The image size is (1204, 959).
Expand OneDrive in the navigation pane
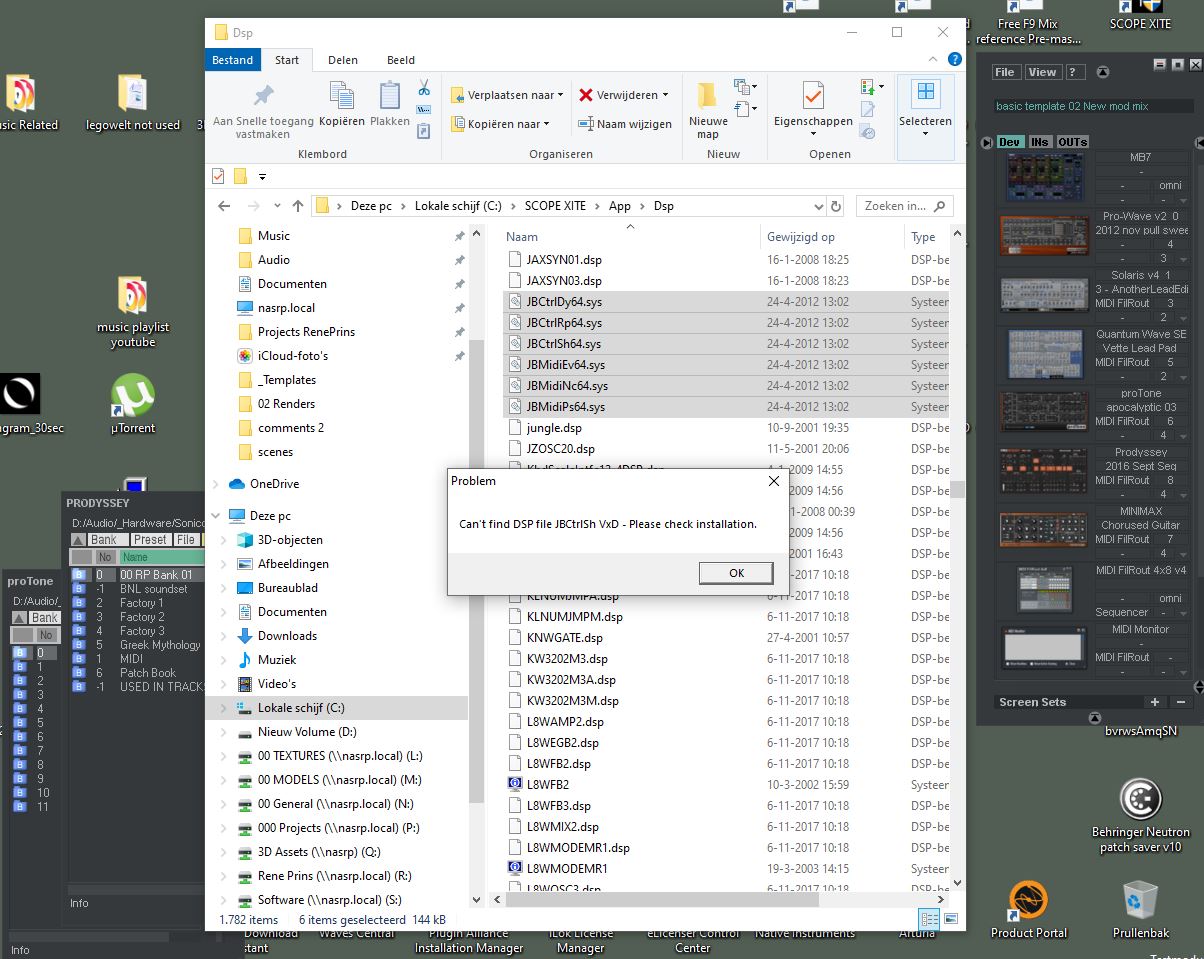pos(216,484)
